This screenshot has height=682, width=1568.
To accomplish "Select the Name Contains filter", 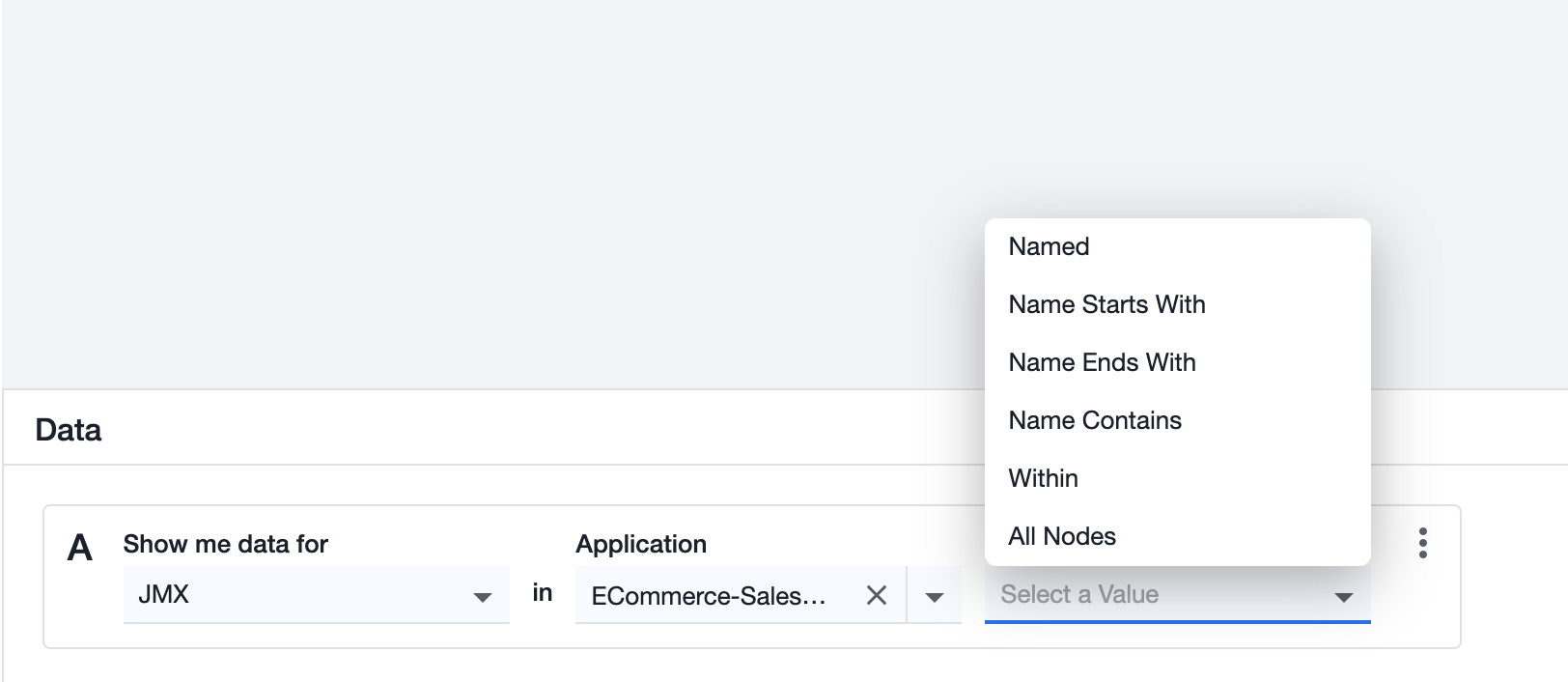I will (1177, 421).
